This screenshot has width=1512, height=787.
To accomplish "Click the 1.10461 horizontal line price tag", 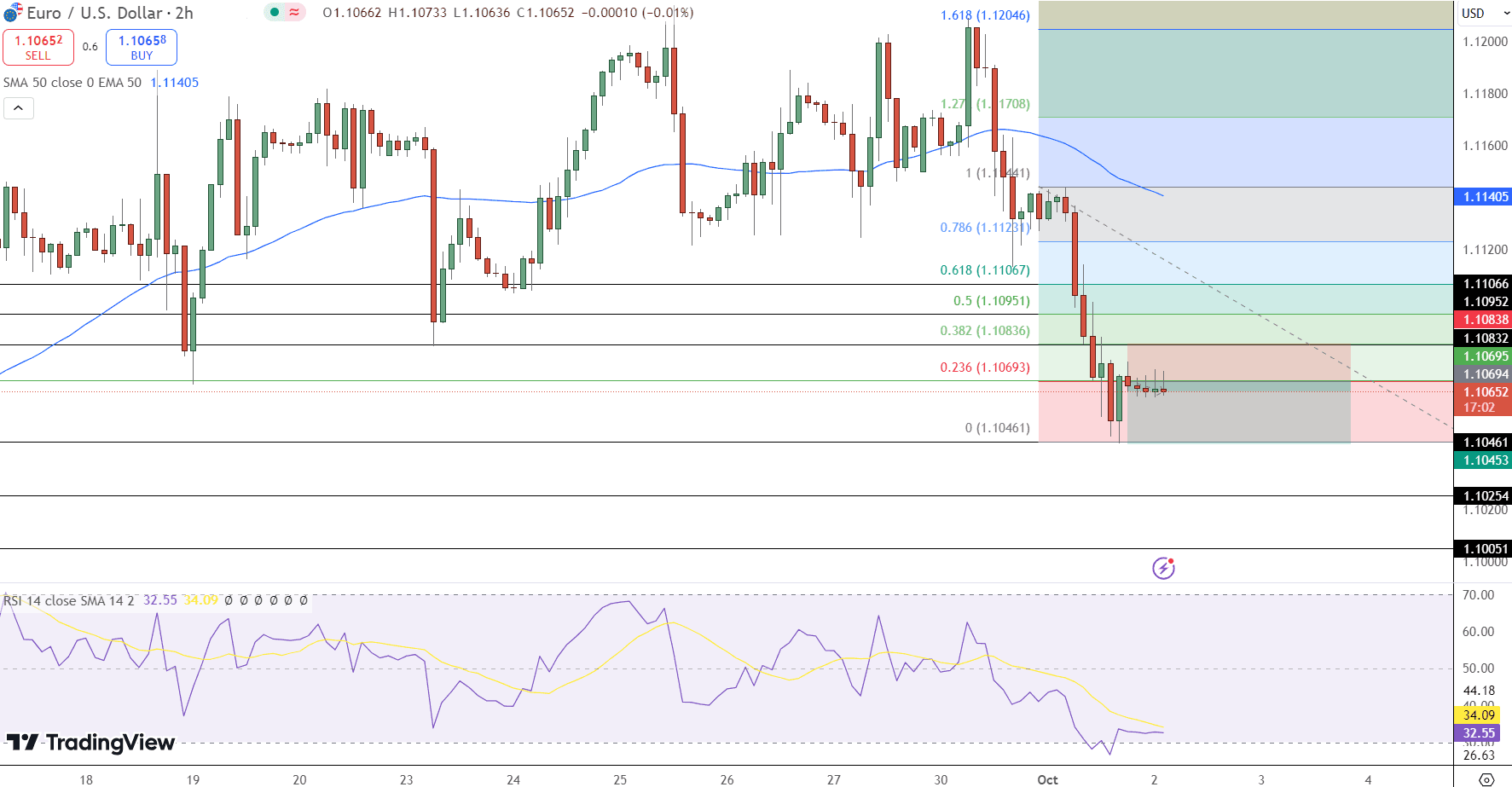I will tap(1483, 443).
